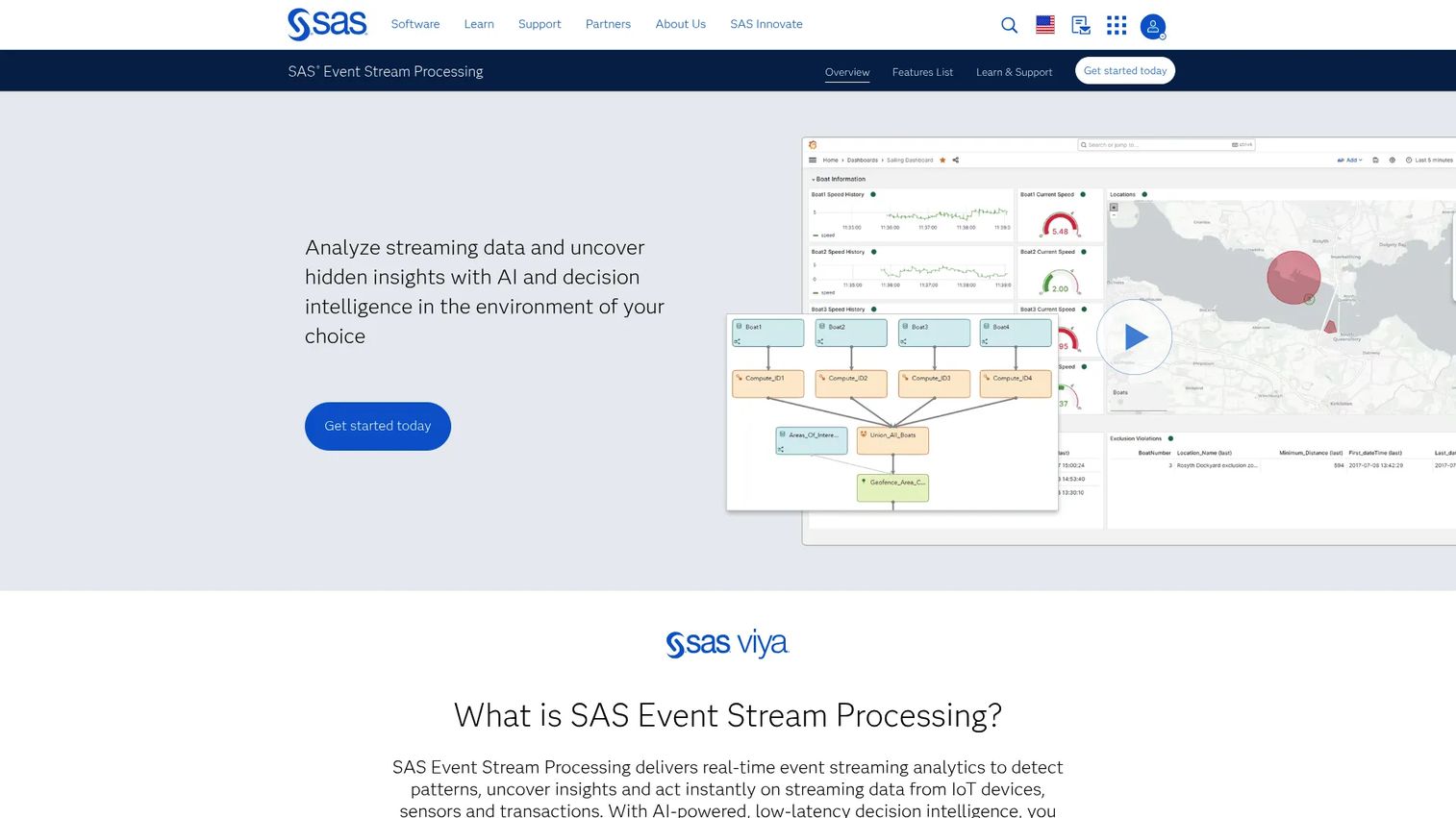Click the "What is SAS Event Stream Processing?" heading

(728, 715)
